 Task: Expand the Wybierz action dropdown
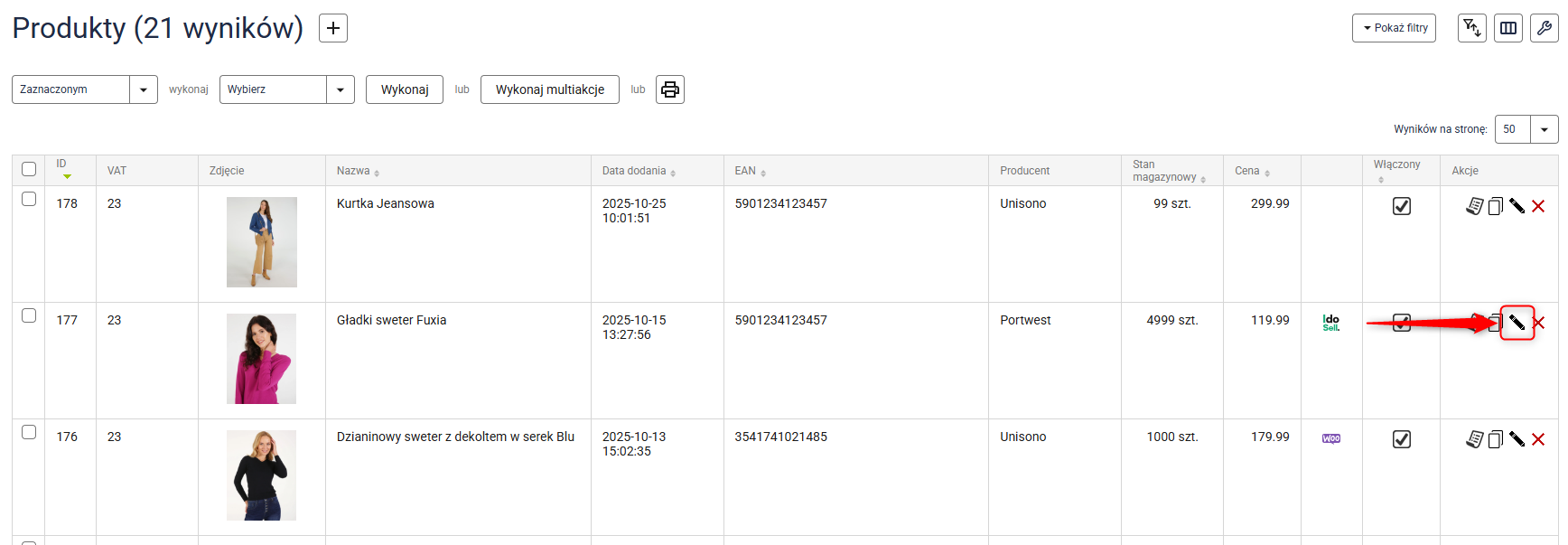pos(286,89)
